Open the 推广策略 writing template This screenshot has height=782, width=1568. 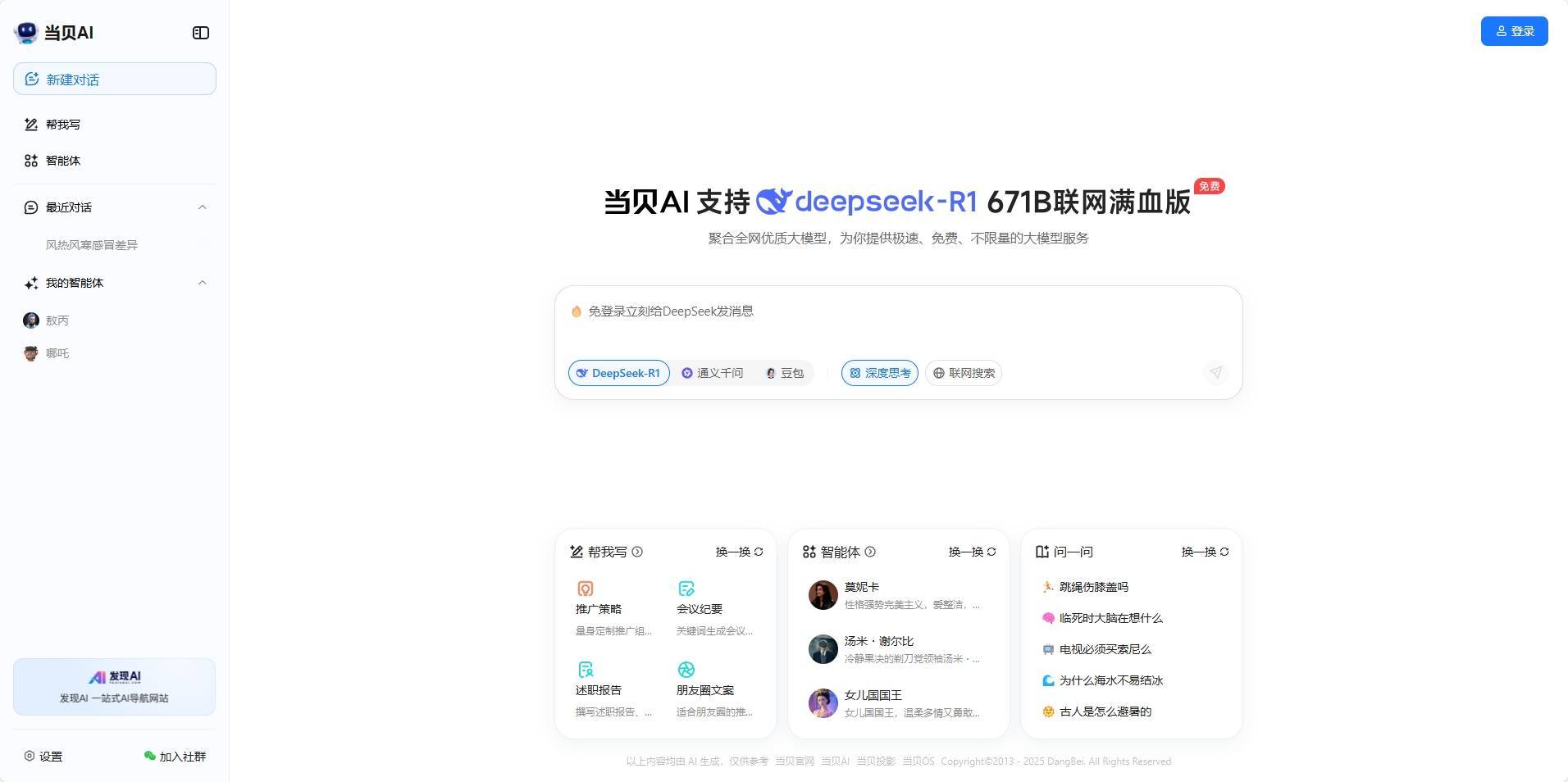click(615, 609)
